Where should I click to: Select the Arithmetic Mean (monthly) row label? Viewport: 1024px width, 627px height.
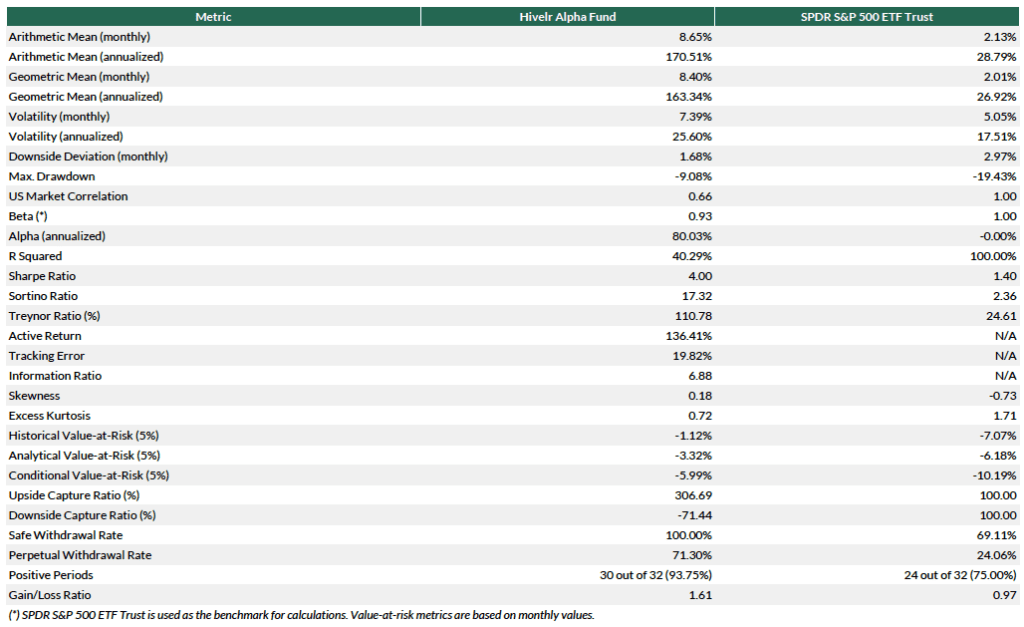(x=79, y=37)
